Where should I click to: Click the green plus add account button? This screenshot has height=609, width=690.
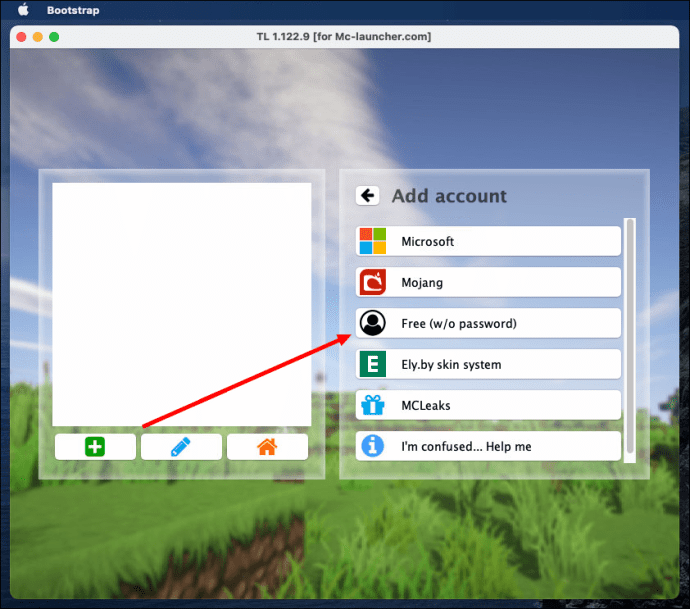pos(95,447)
